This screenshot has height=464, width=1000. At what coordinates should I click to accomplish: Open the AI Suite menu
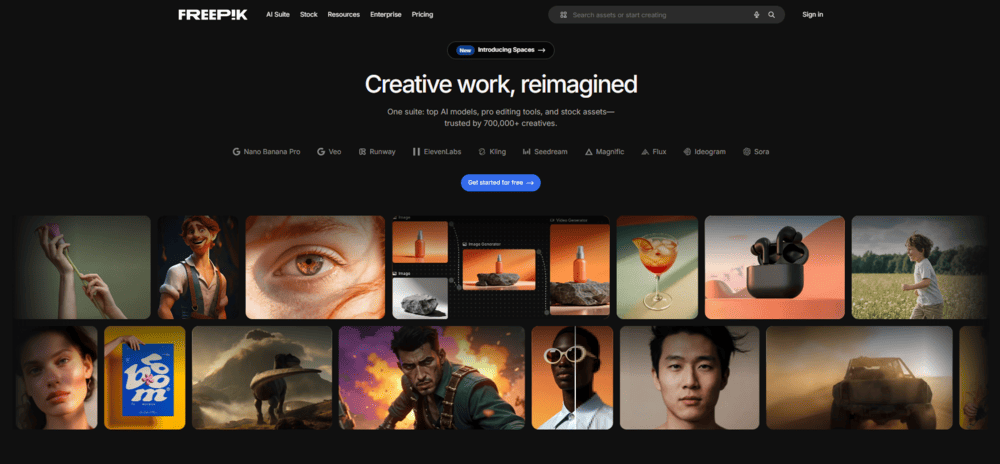[280, 15]
